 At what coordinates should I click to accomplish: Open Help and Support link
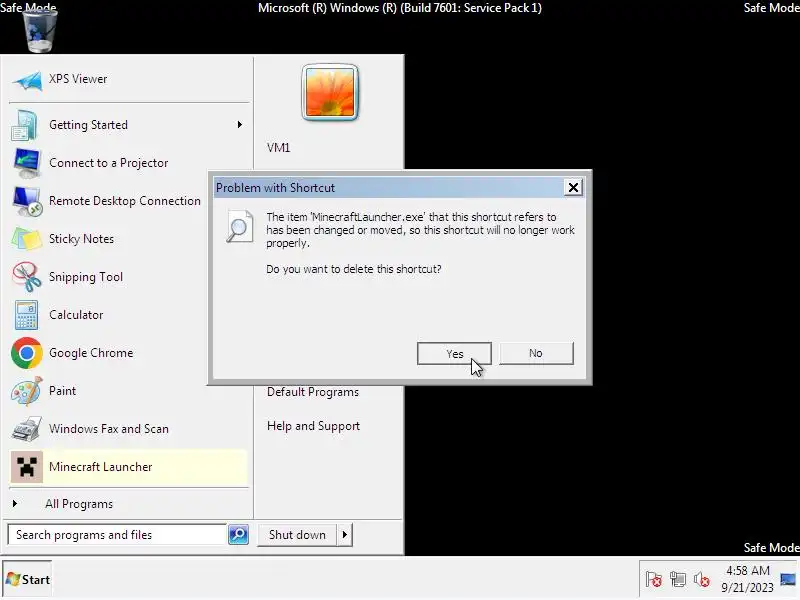click(313, 426)
